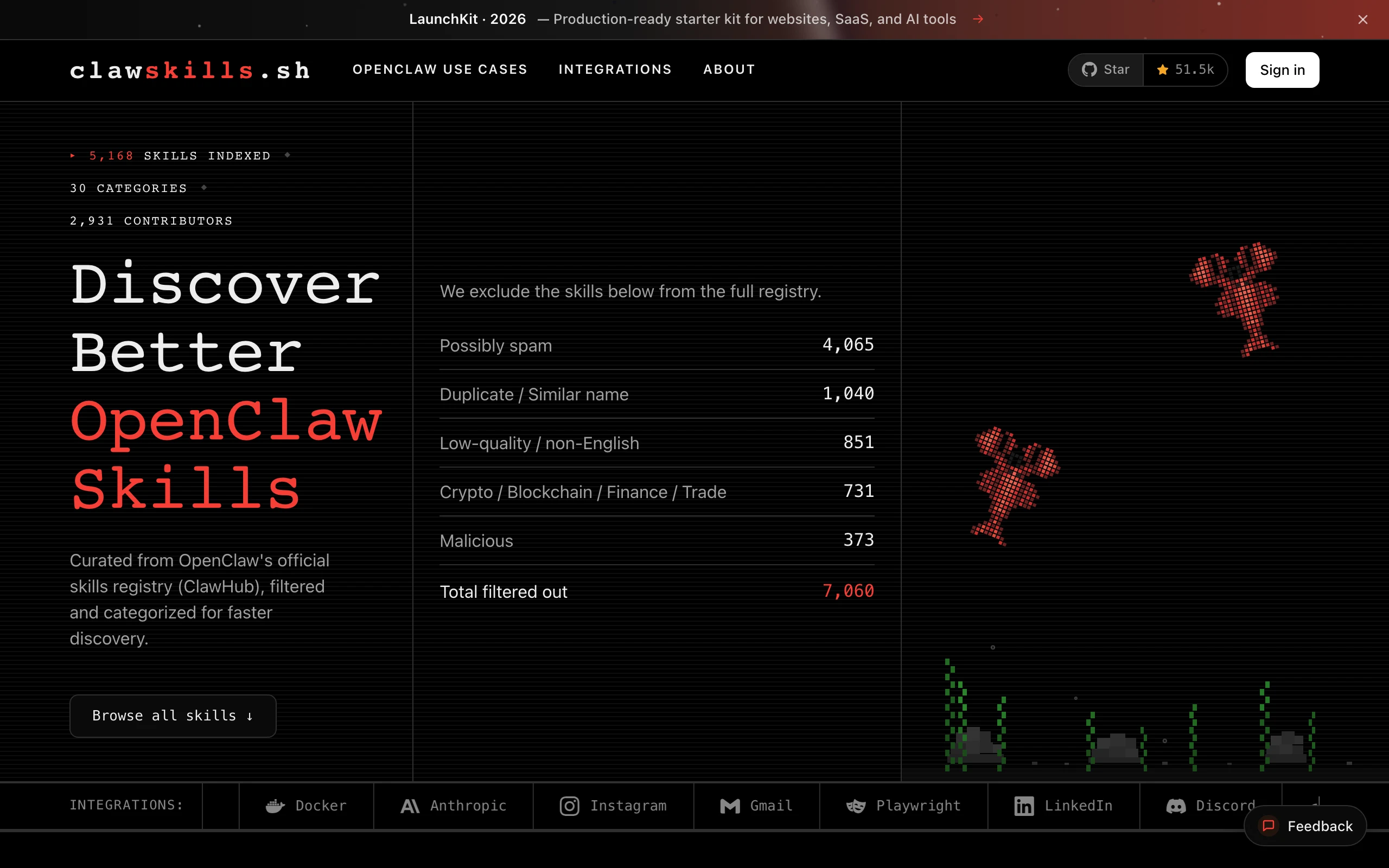Click the 4,065 spam count
Screen dimensions: 1389x868
[x=848, y=344]
